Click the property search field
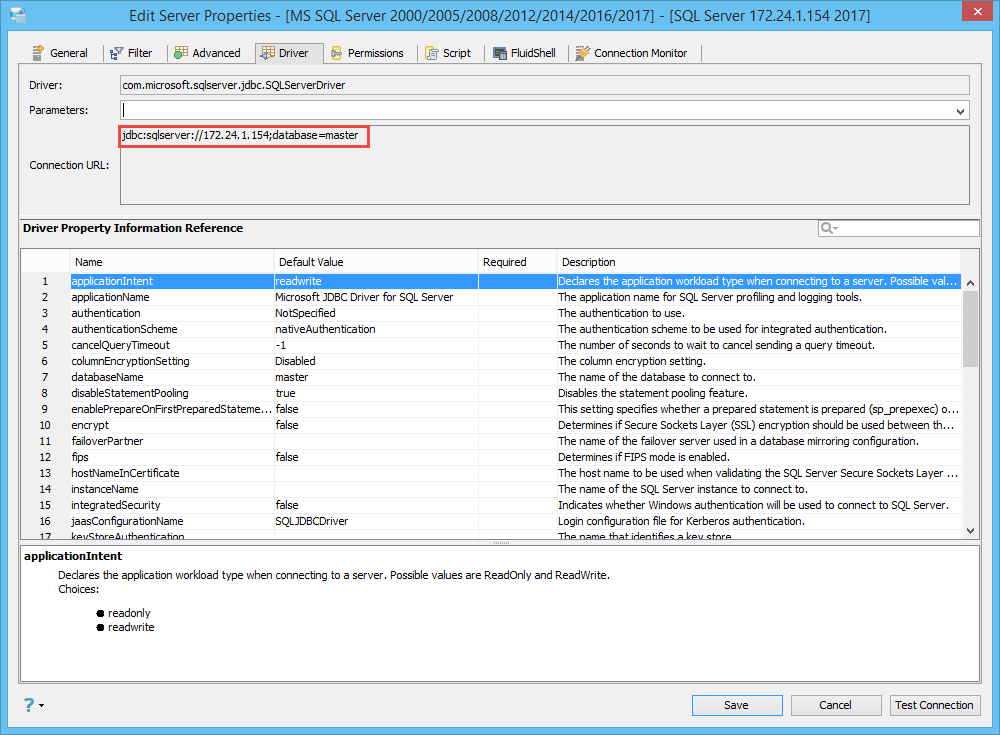This screenshot has height=735, width=1000. click(x=899, y=228)
